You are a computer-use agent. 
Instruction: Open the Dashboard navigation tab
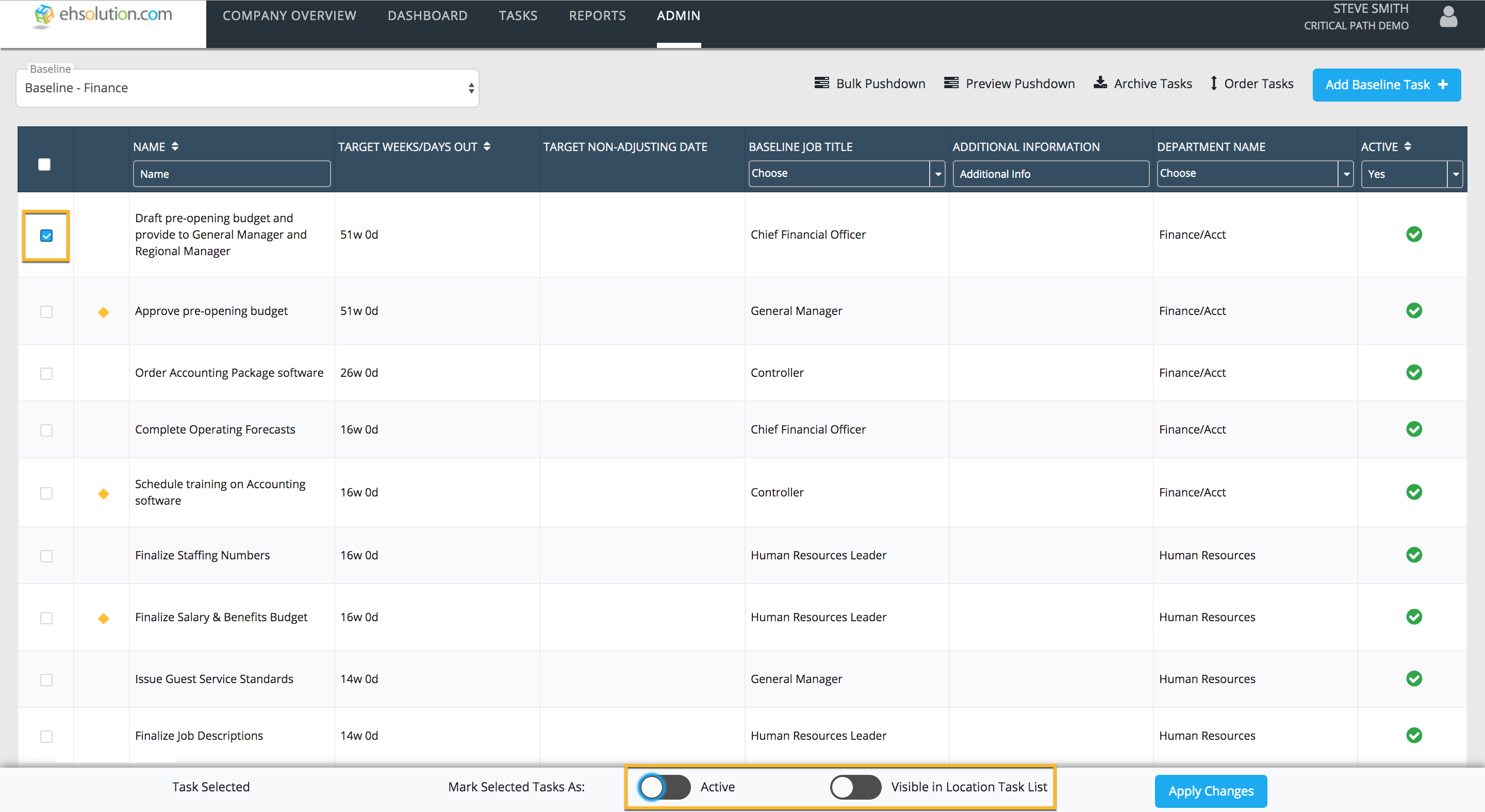(x=427, y=15)
